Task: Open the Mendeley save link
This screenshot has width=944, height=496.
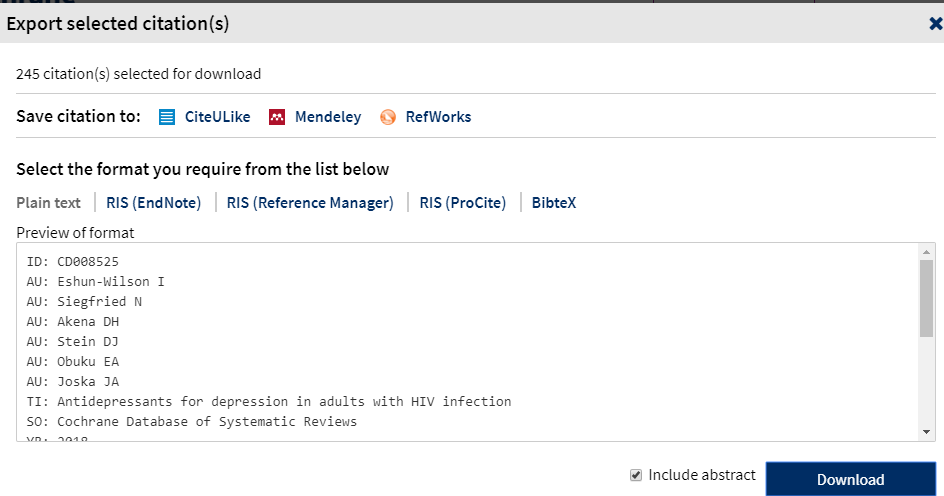Action: [x=328, y=117]
